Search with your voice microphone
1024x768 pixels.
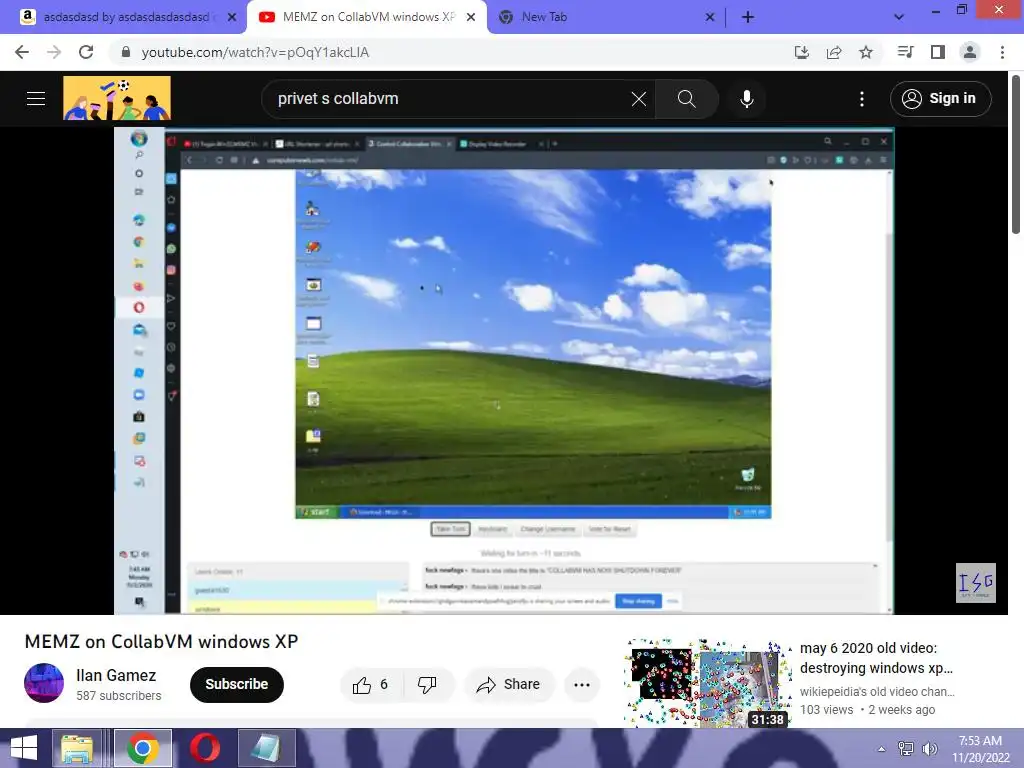[747, 99]
